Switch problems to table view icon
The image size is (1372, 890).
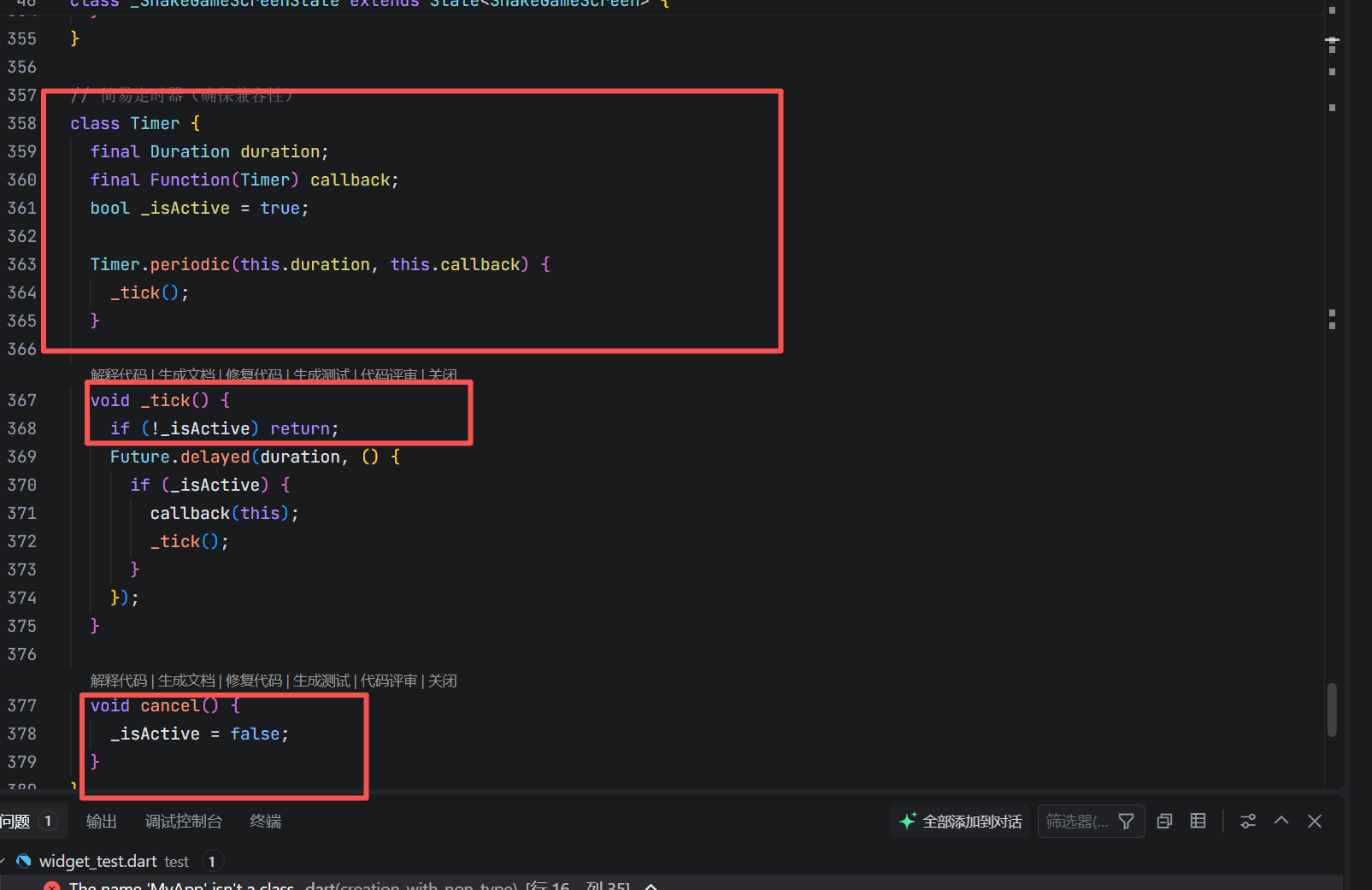tap(1198, 822)
